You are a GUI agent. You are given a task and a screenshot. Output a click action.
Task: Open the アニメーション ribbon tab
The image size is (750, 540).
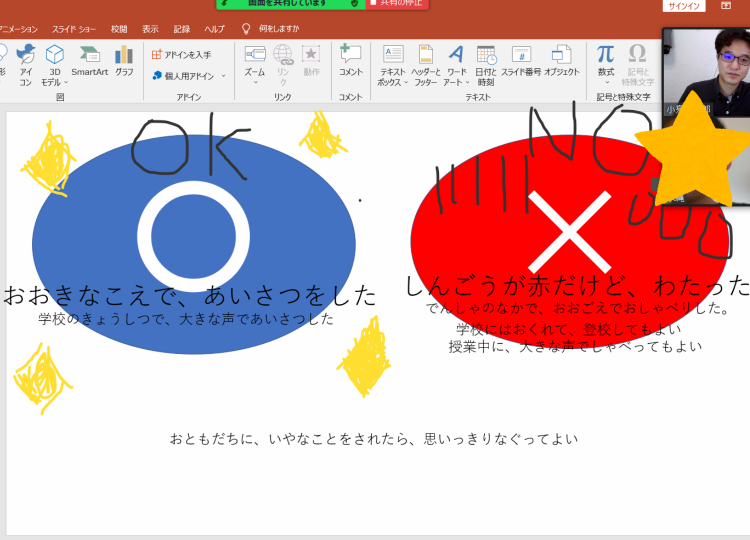[x=18, y=29]
